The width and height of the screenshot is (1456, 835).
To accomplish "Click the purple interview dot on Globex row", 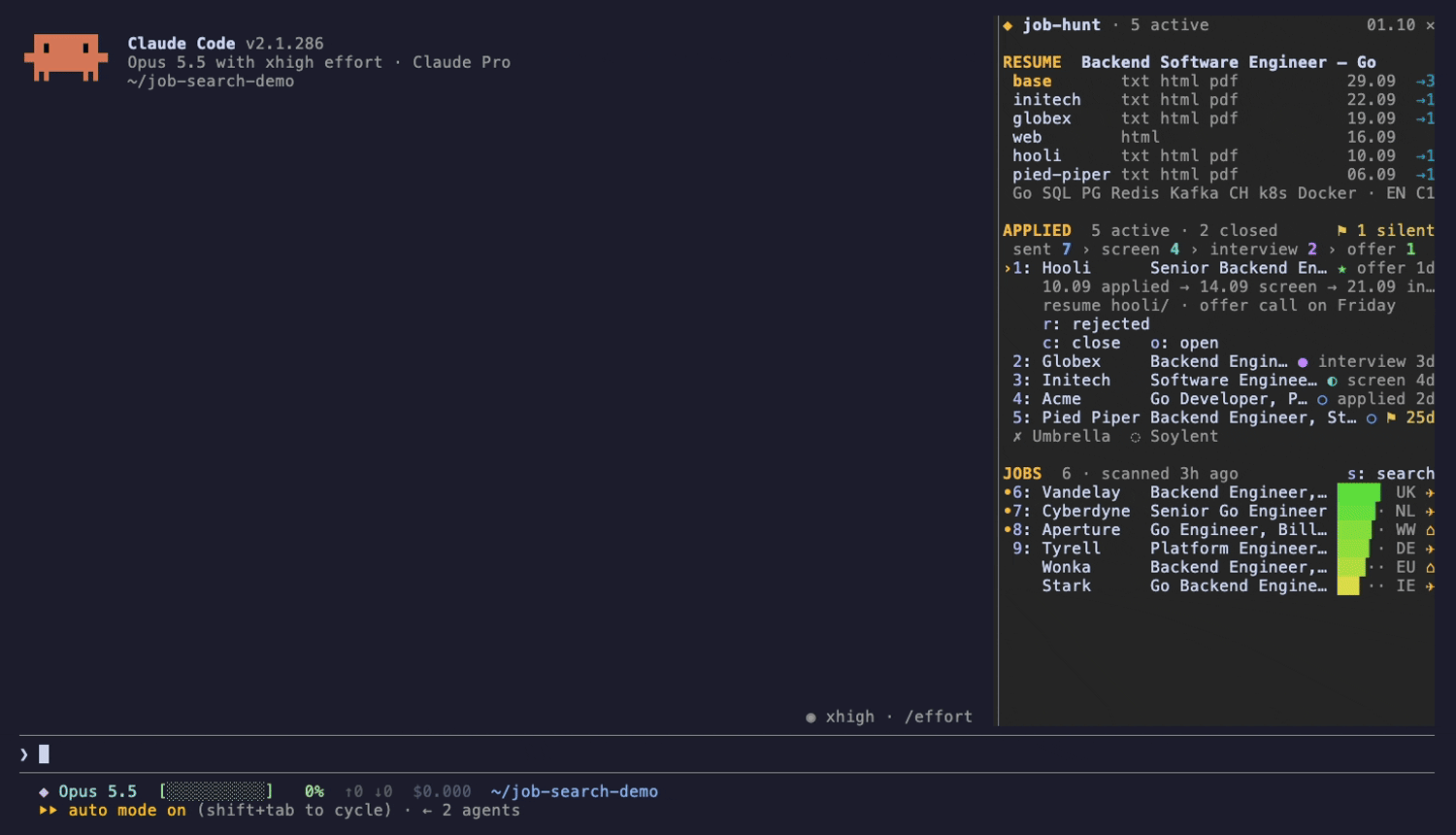I will [x=1303, y=362].
